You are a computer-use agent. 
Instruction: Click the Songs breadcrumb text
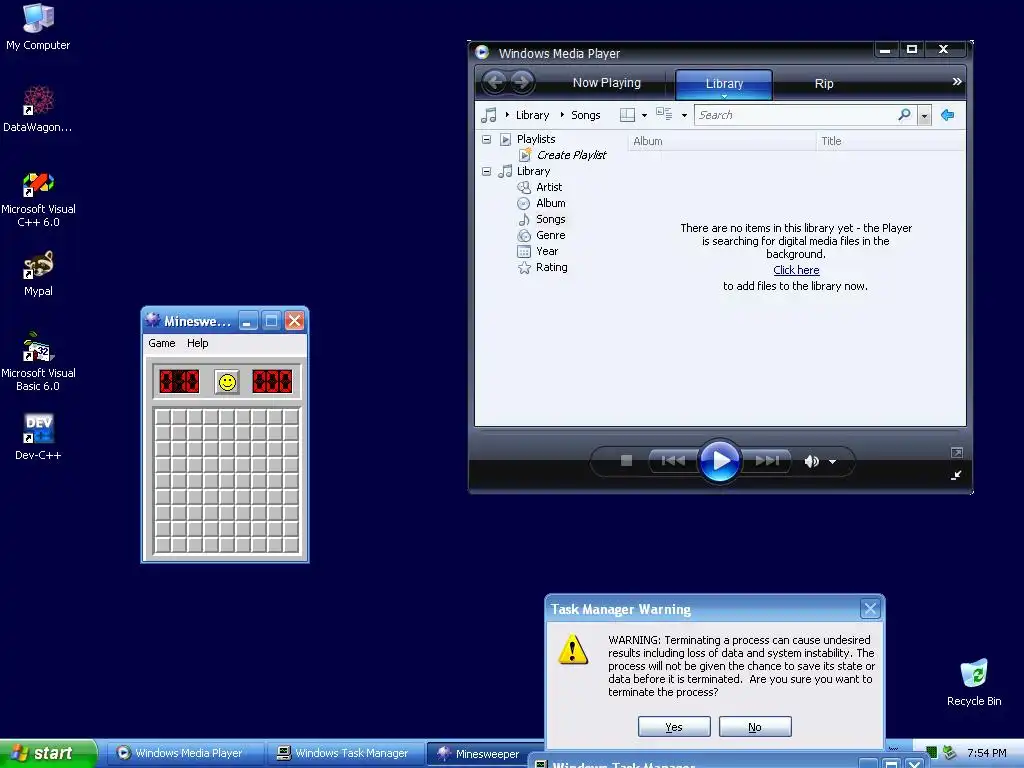[585, 115]
